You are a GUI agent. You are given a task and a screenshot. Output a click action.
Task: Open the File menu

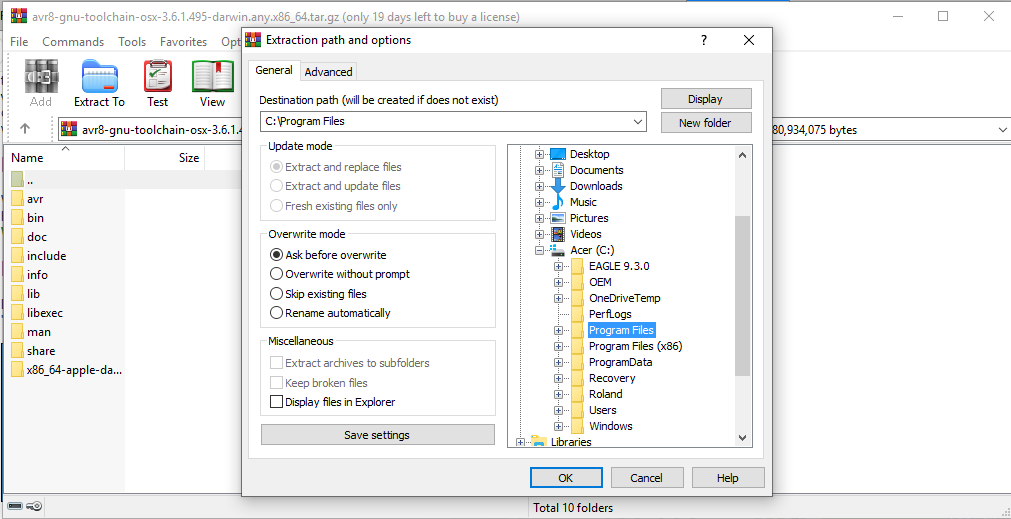pyautogui.click(x=19, y=42)
